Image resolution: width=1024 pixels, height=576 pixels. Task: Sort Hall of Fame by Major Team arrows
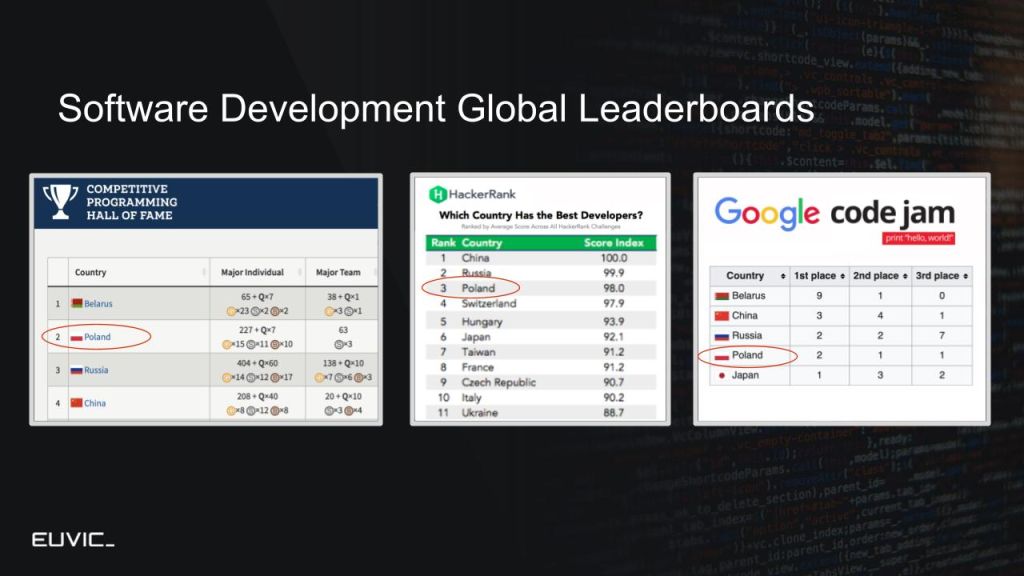click(x=375, y=272)
